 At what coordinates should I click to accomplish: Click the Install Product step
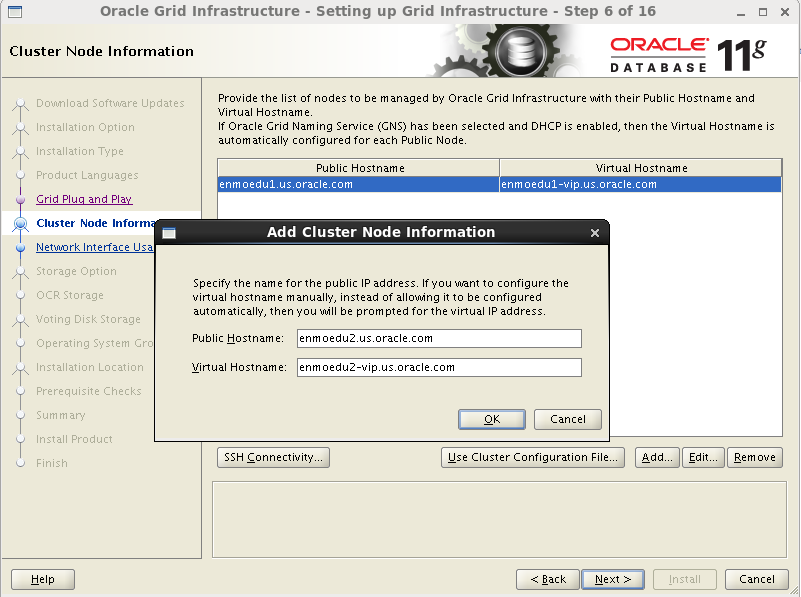click(75, 439)
